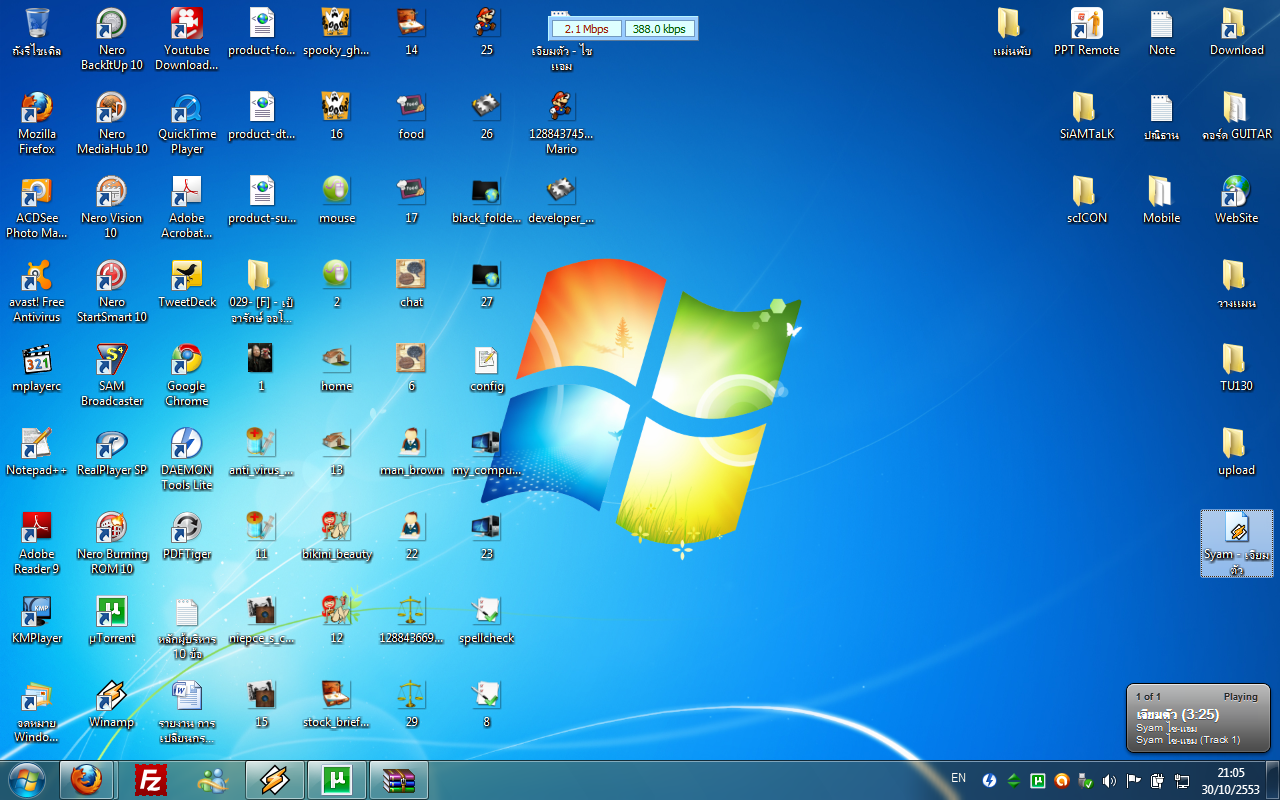This screenshot has height=800, width=1280.
Task: Click the ACDSee Photo Manager icon
Action: click(37, 206)
